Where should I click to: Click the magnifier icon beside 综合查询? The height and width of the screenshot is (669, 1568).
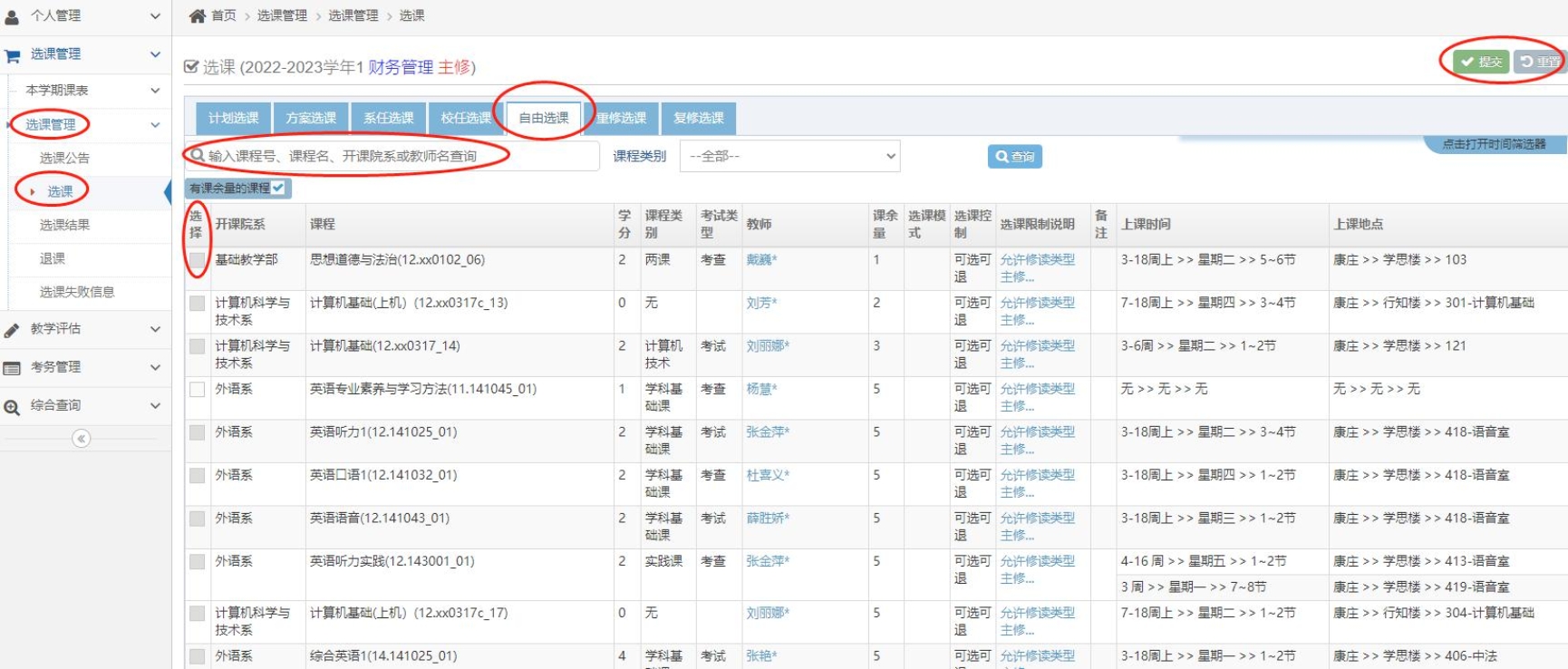pyautogui.click(x=13, y=407)
